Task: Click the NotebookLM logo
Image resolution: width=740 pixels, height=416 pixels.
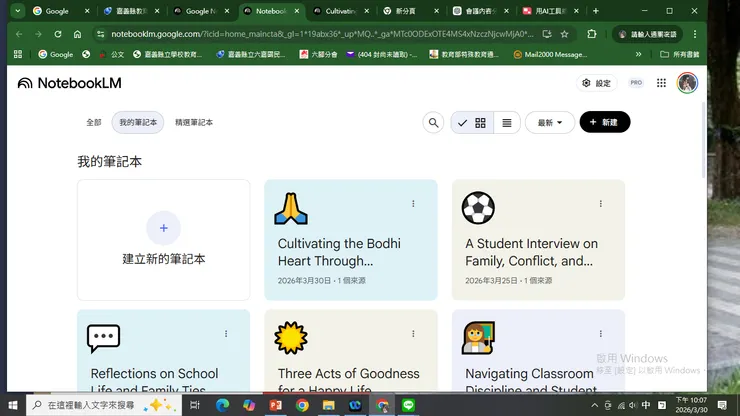Action: pos(69,83)
